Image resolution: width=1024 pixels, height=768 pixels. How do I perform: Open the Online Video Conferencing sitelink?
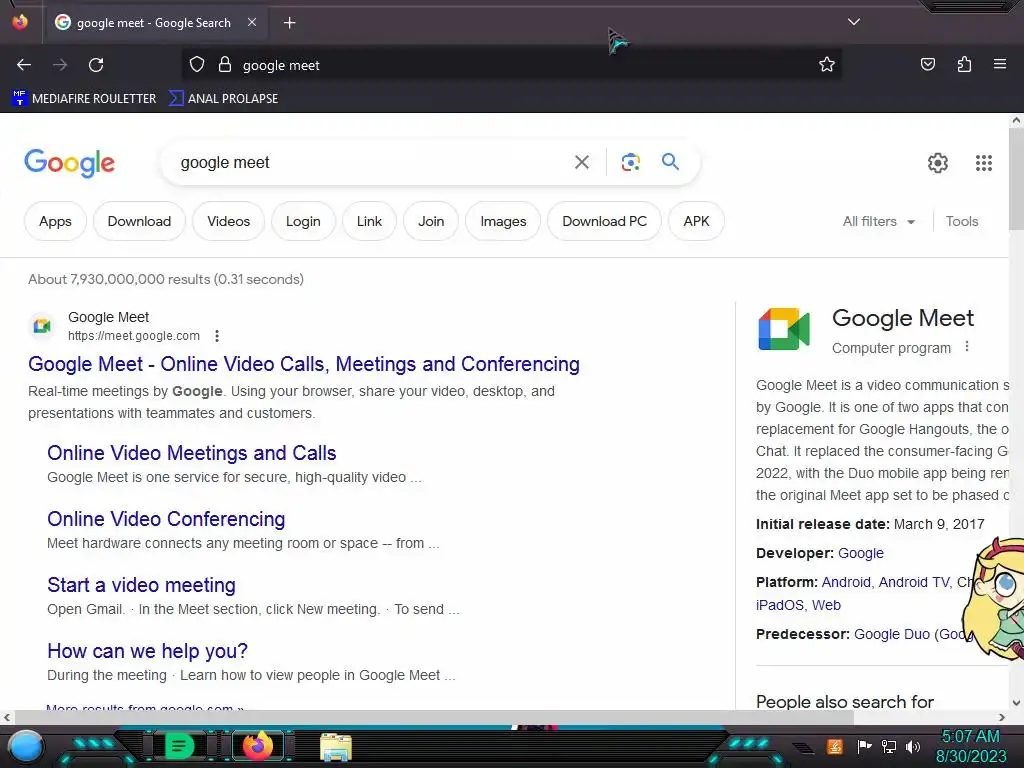(166, 519)
